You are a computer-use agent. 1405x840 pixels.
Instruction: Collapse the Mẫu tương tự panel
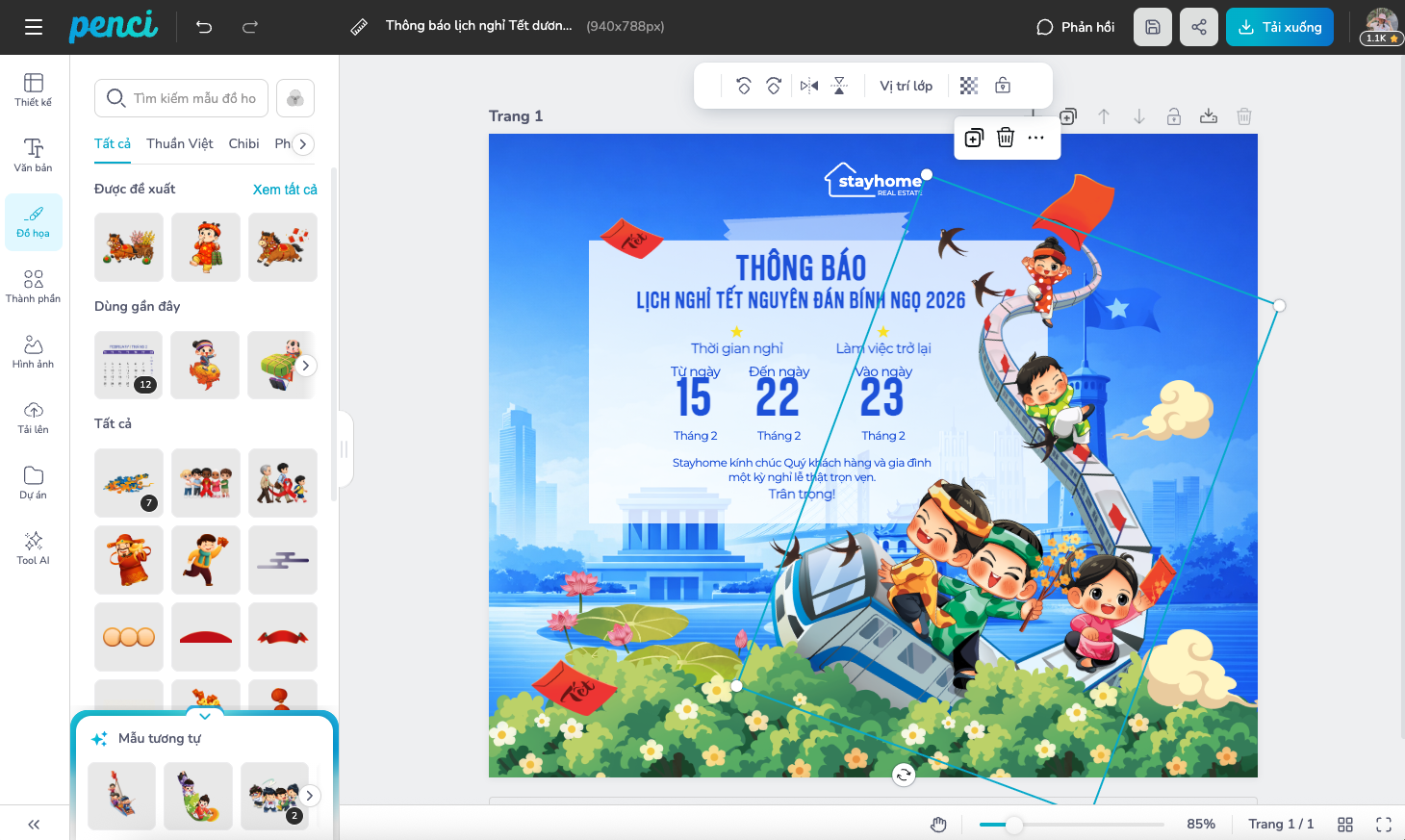205,716
